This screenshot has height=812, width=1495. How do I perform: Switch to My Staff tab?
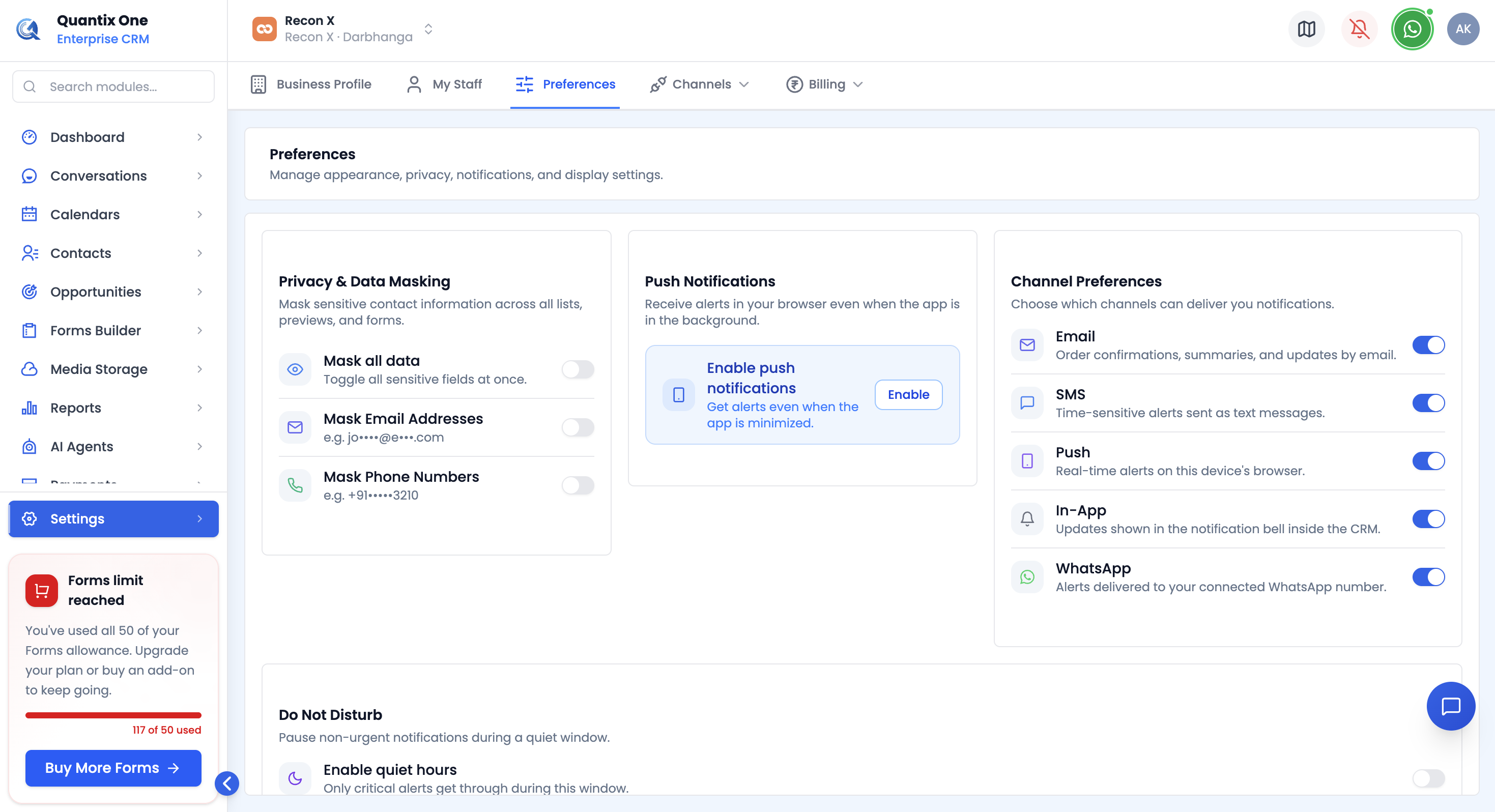[444, 85]
